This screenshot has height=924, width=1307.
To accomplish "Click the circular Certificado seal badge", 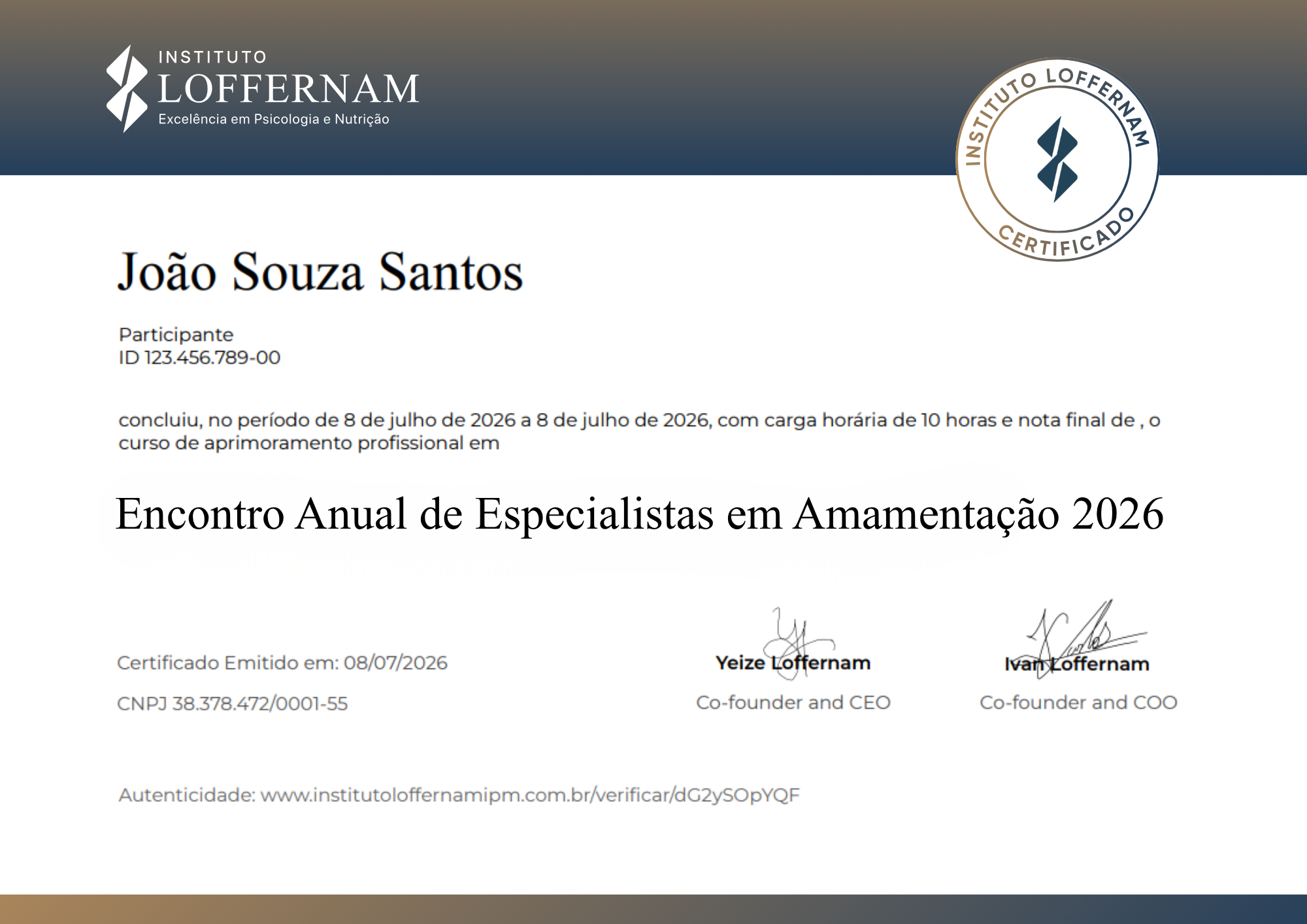I will [x=1057, y=160].
